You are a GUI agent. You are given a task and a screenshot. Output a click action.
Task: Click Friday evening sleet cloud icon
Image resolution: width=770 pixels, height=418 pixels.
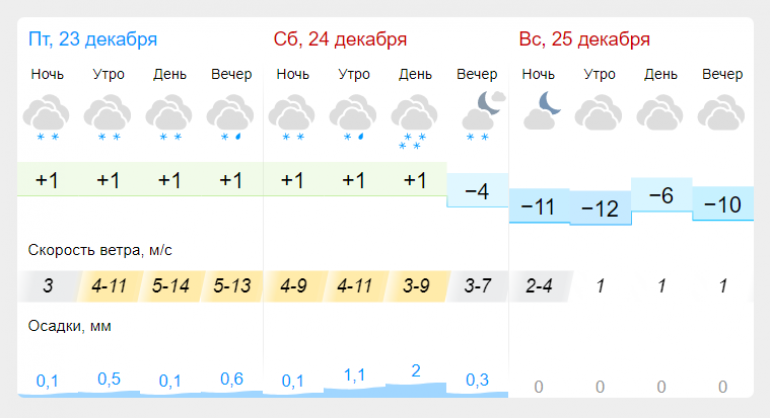click(x=230, y=117)
